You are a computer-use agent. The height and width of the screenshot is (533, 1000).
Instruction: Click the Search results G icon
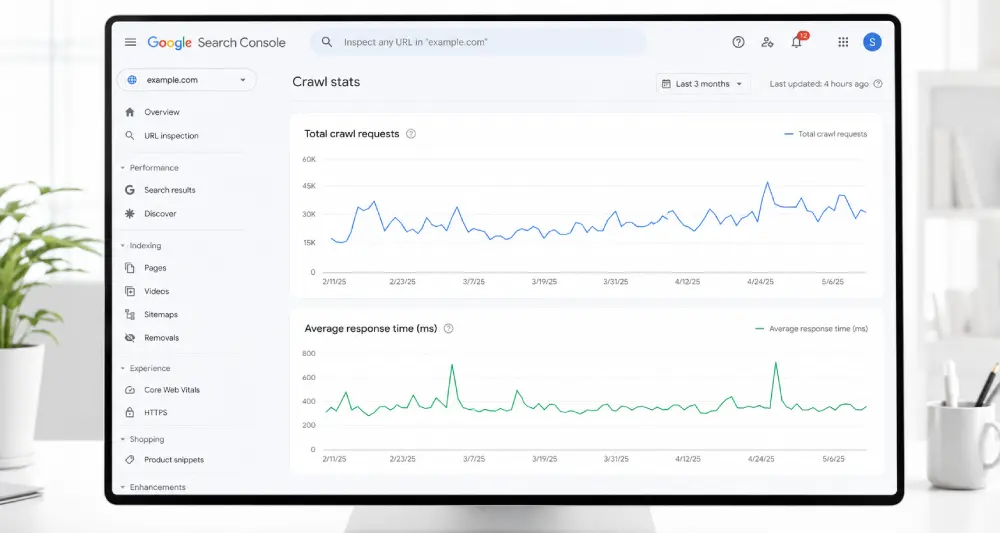click(130, 190)
